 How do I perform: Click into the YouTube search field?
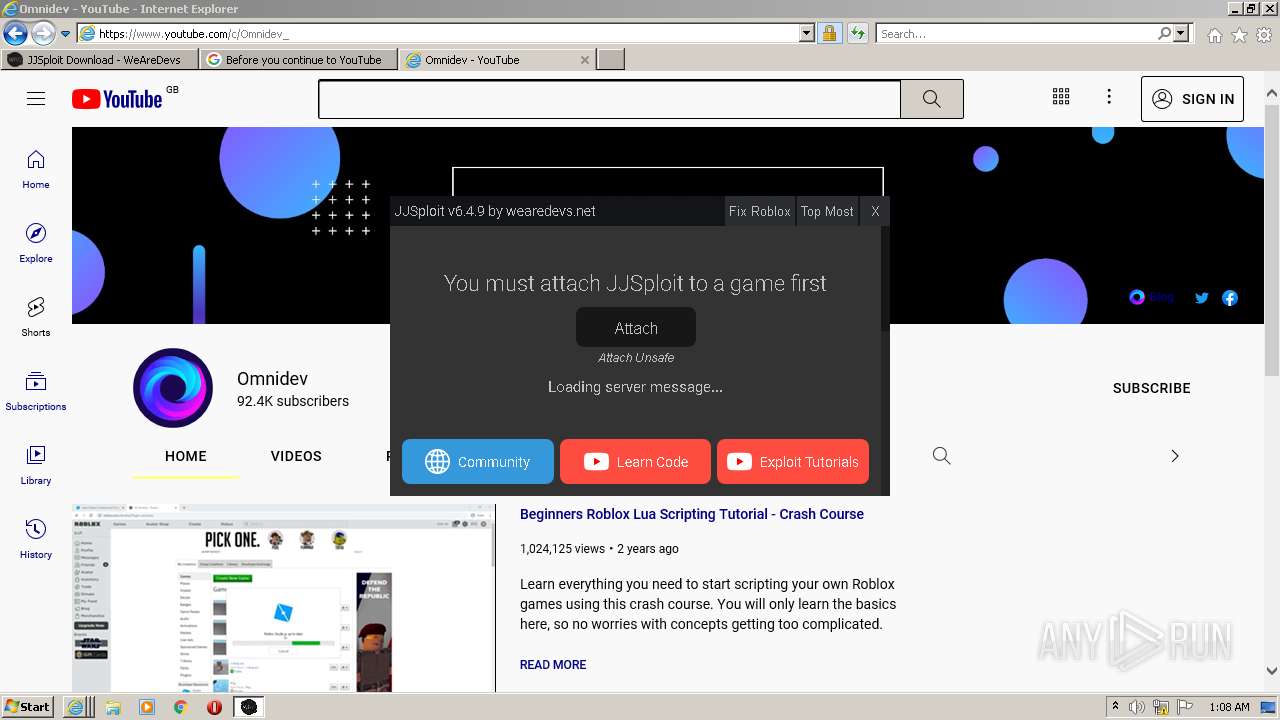coord(610,99)
